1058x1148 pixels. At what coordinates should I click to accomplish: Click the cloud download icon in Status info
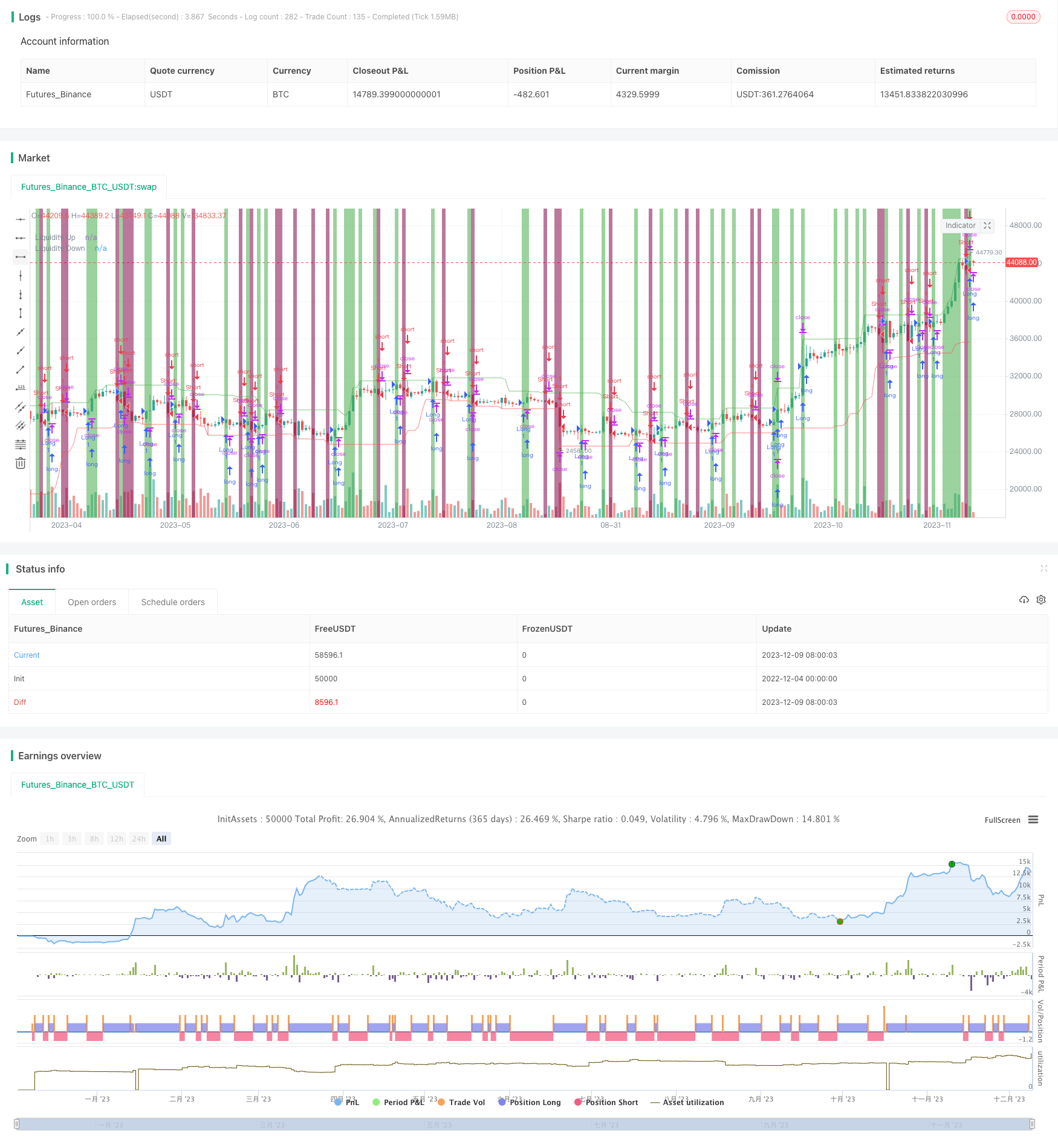pos(1024,600)
